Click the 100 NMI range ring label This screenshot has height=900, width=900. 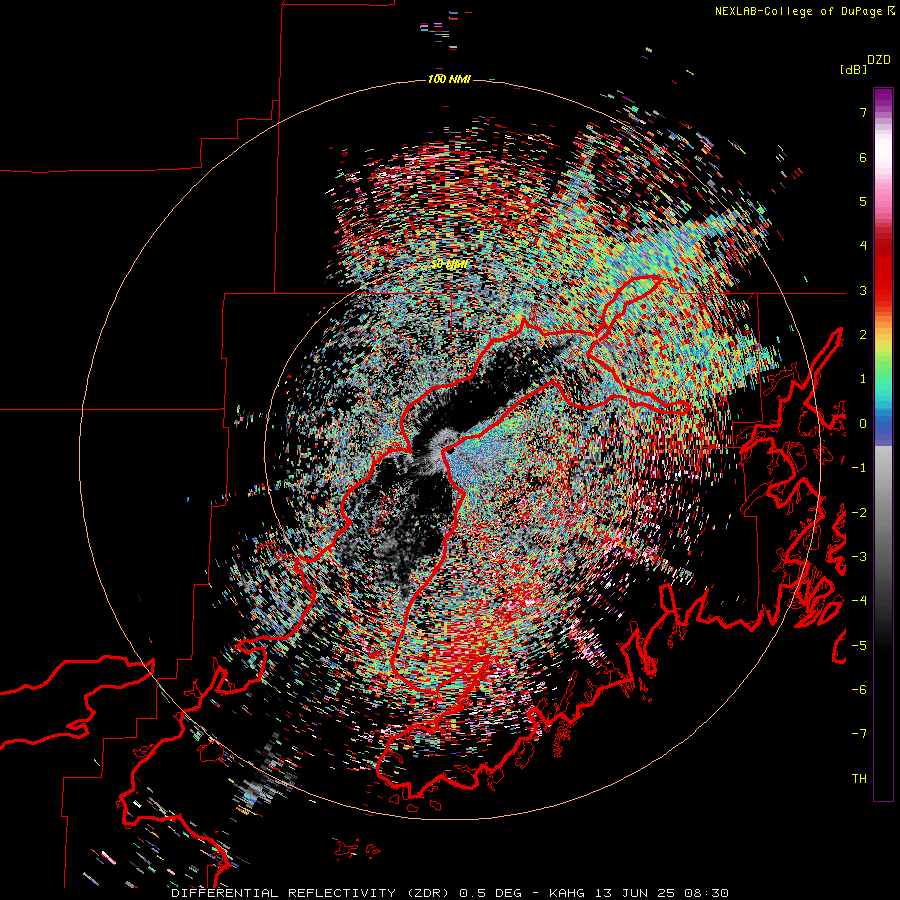click(x=449, y=79)
